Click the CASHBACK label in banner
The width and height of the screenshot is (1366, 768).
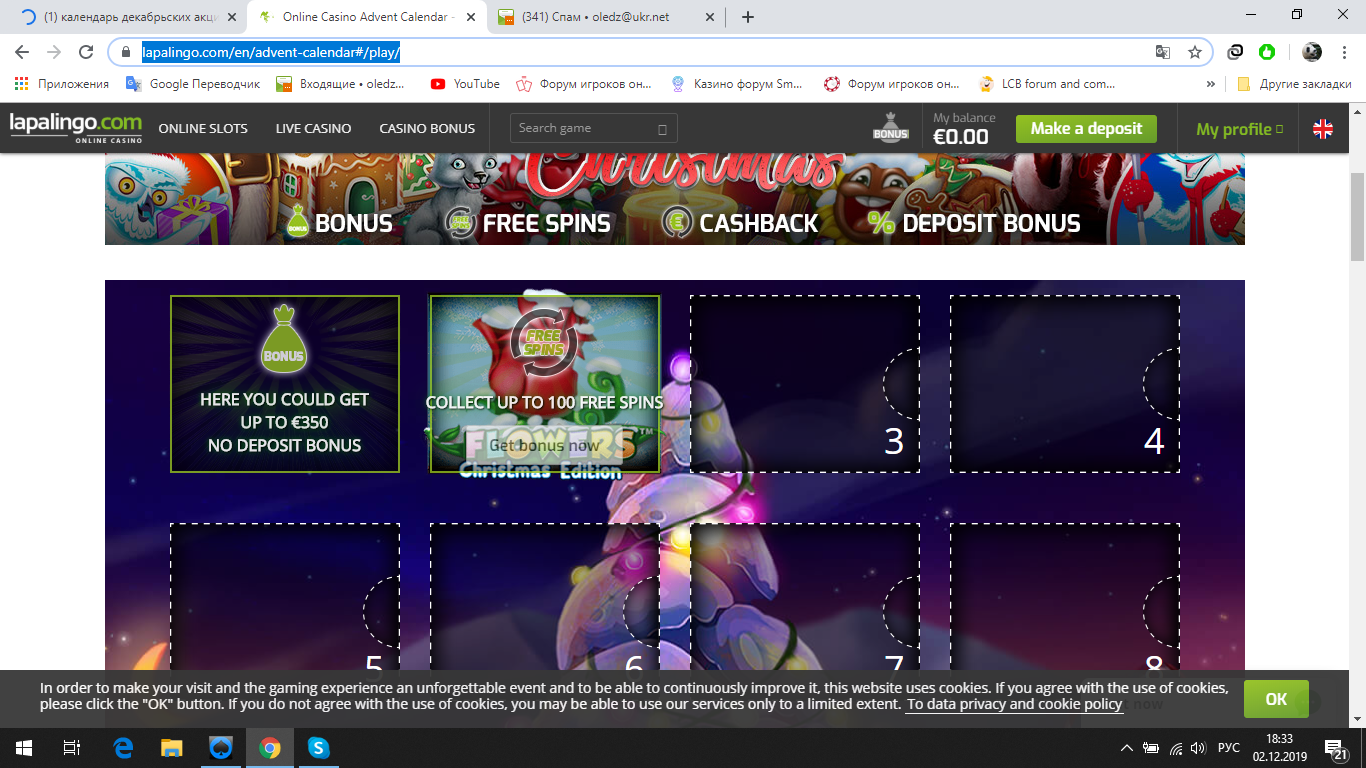(x=759, y=223)
